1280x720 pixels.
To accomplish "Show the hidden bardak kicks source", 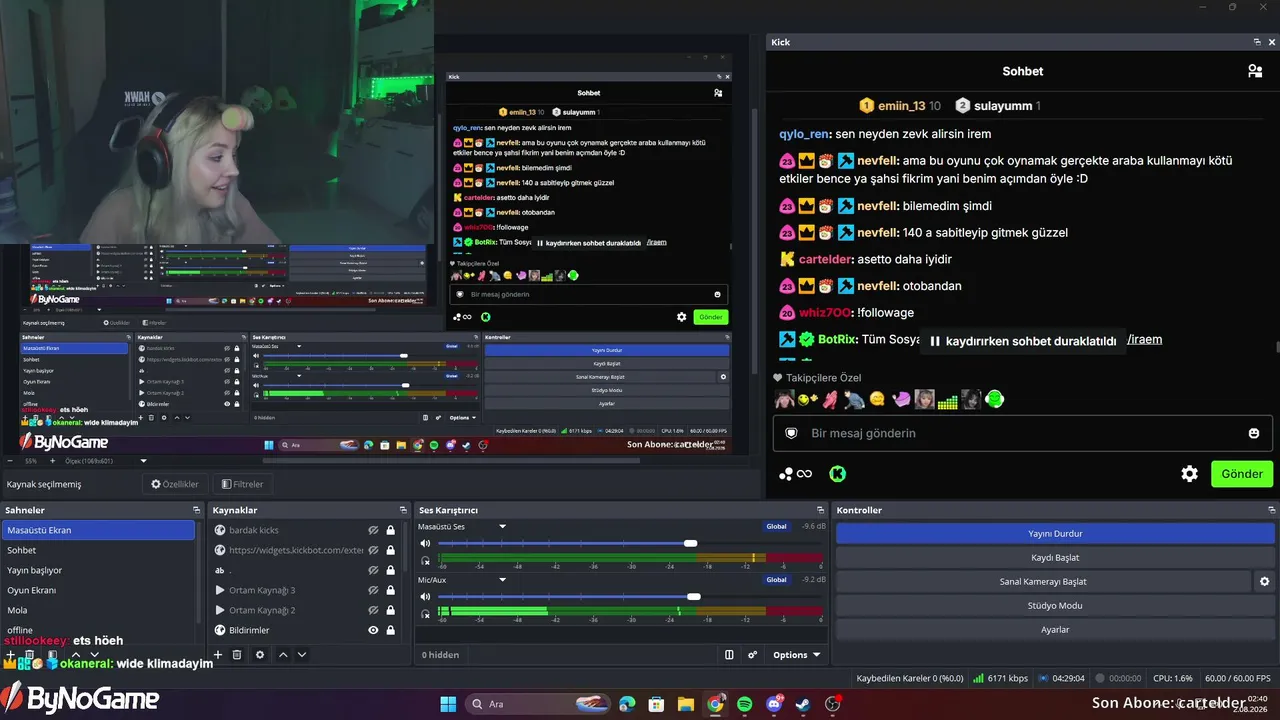I will [x=373, y=530].
